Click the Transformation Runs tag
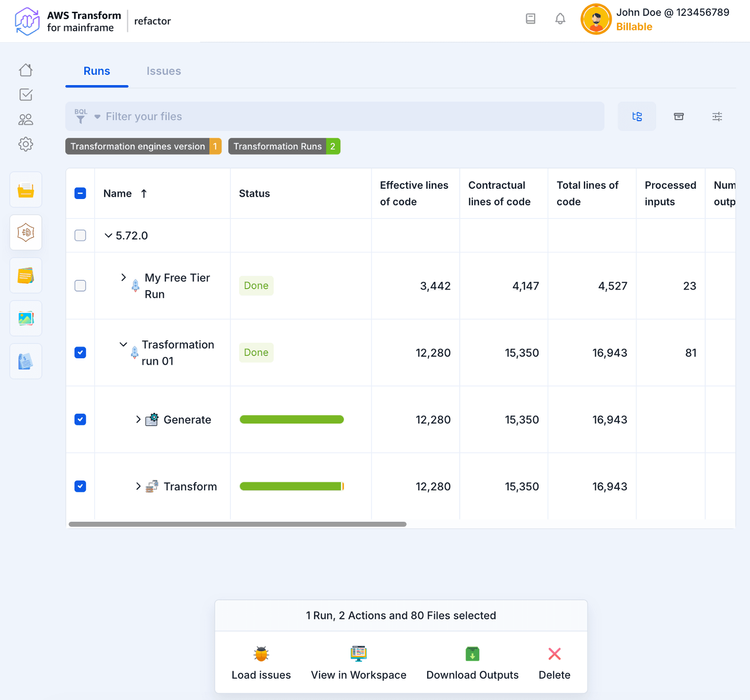Image resolution: width=750 pixels, height=700 pixels. click(x=284, y=146)
